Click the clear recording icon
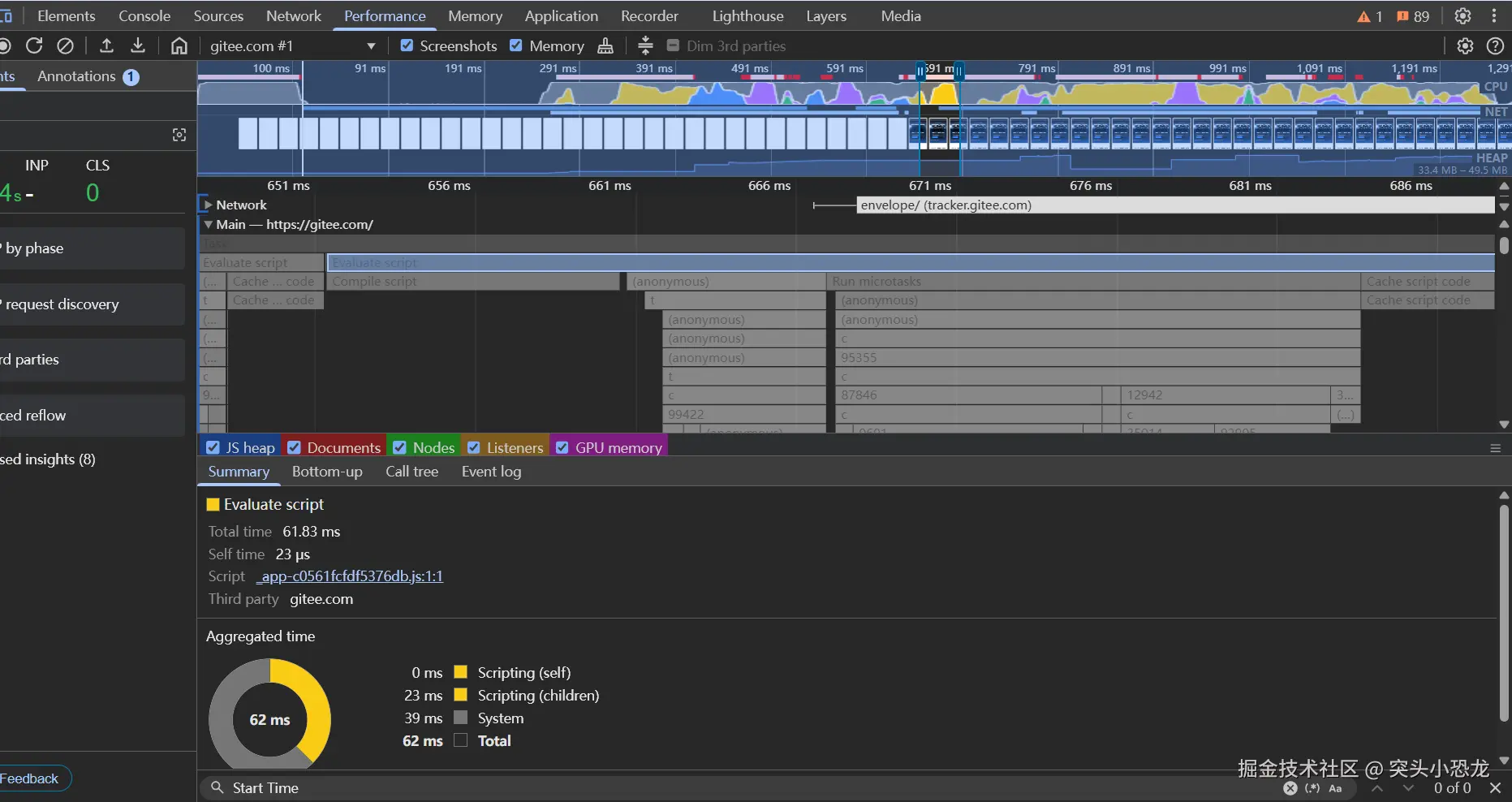The height and width of the screenshot is (802, 1512). click(66, 46)
